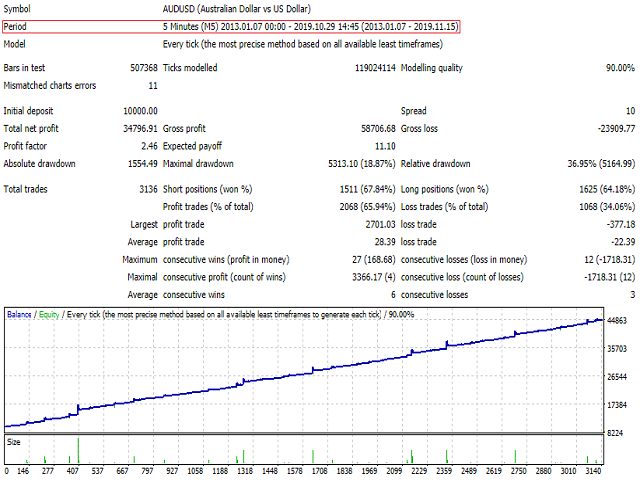Click the Size label in volume panel

[13, 442]
